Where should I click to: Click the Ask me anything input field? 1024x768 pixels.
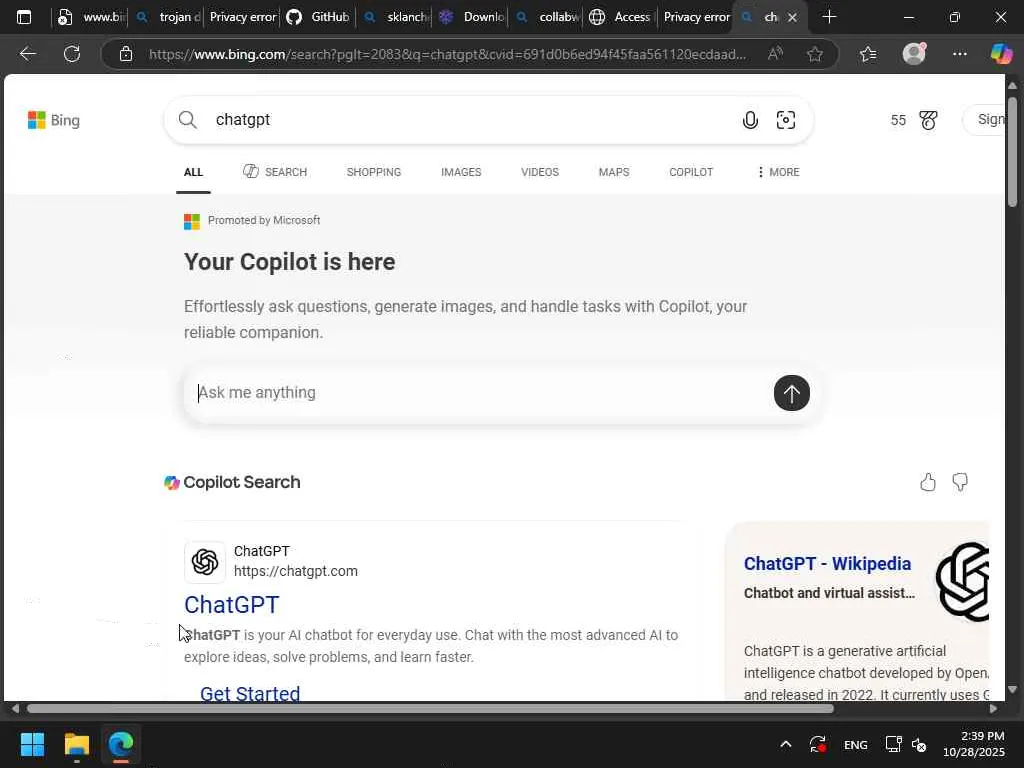(480, 392)
